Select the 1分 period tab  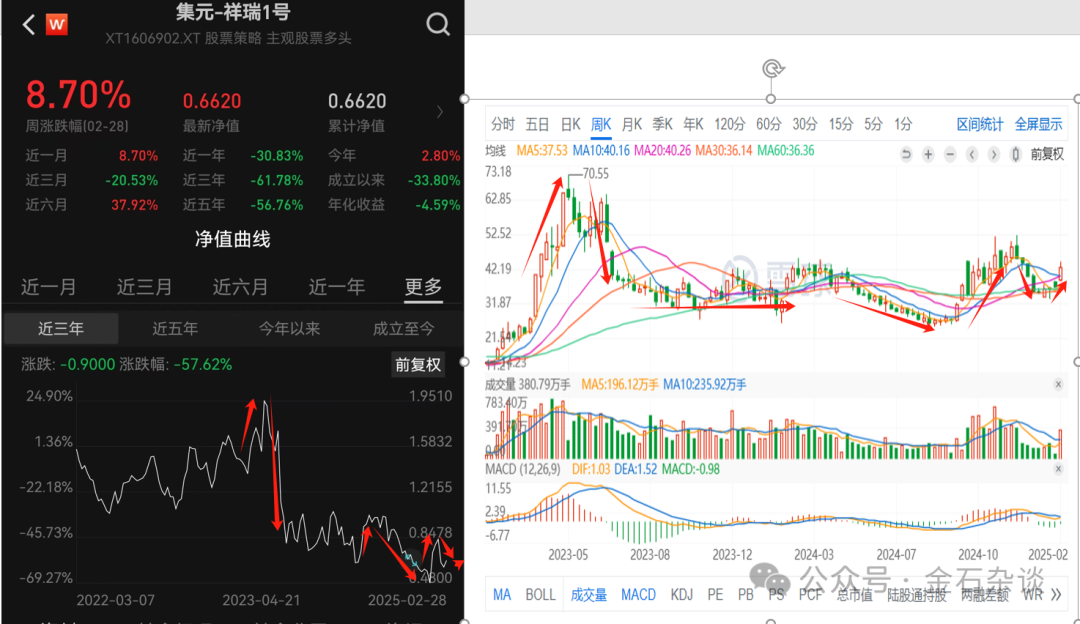(903, 124)
